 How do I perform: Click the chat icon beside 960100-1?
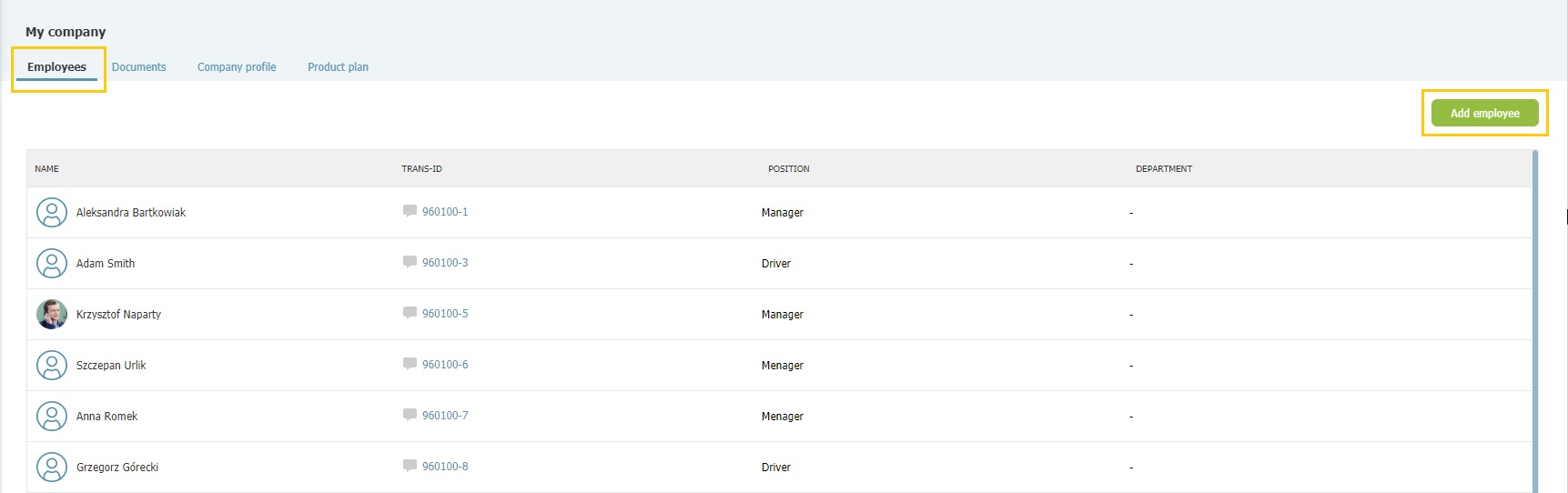(410, 211)
